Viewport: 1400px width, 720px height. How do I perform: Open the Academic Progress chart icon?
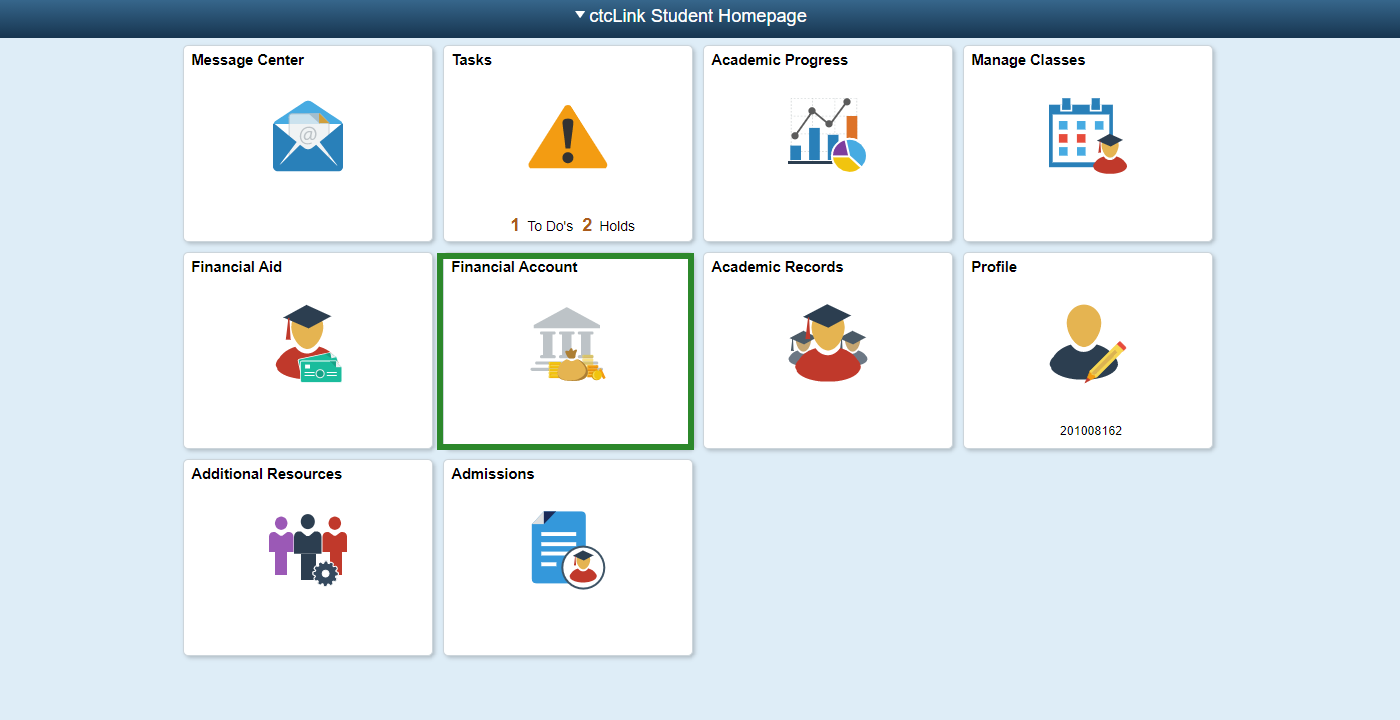(827, 135)
